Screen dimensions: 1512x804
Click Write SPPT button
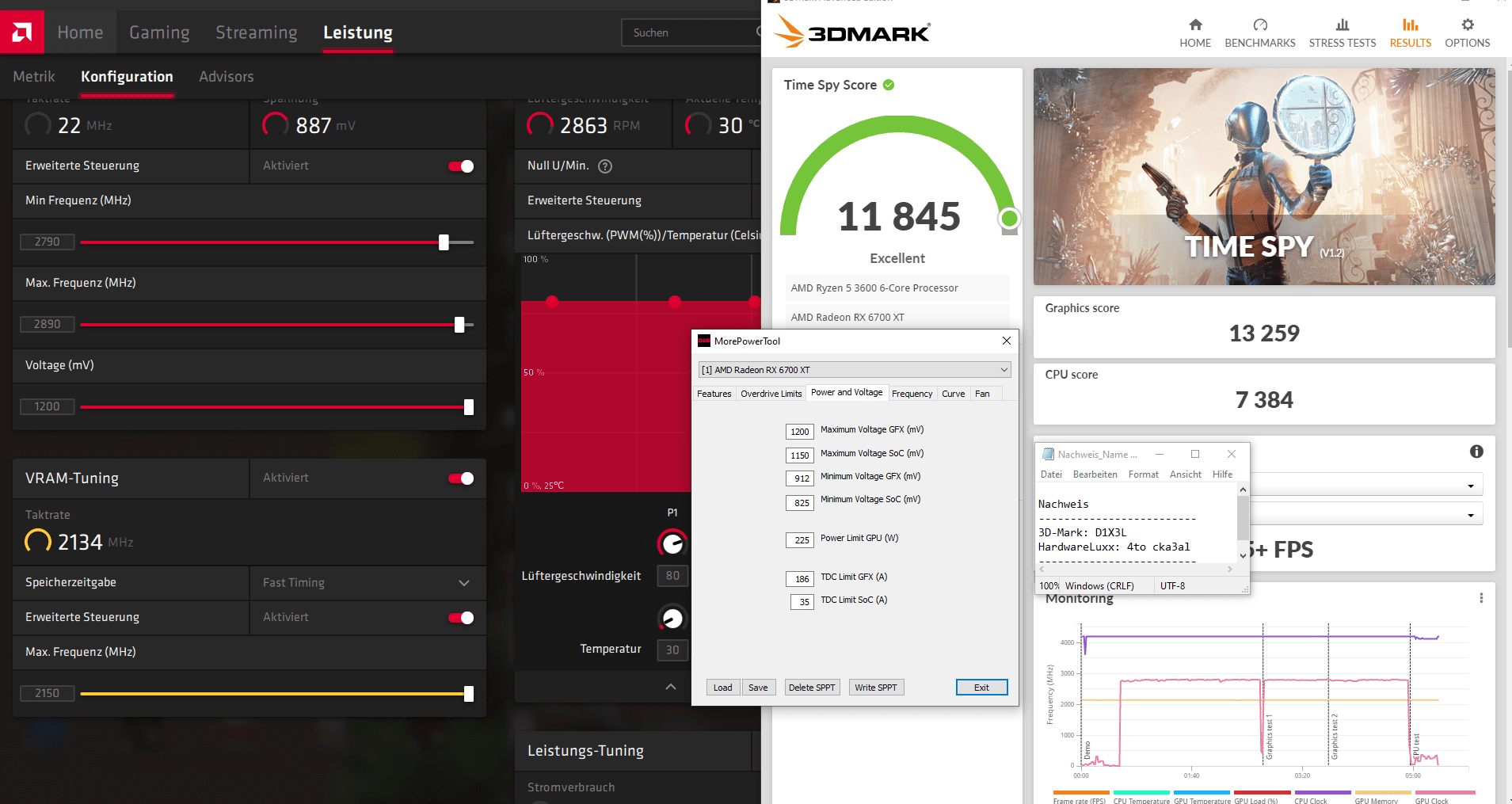[876, 688]
